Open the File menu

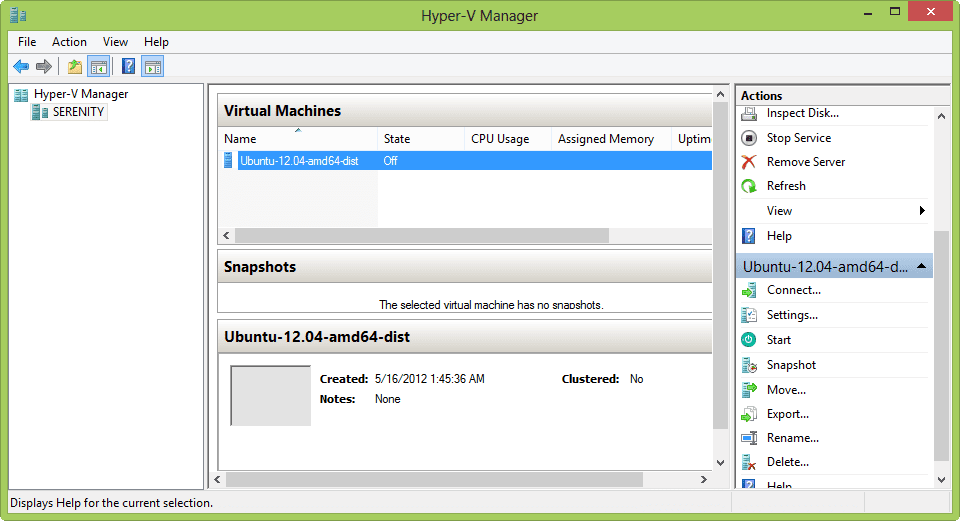[x=27, y=42]
